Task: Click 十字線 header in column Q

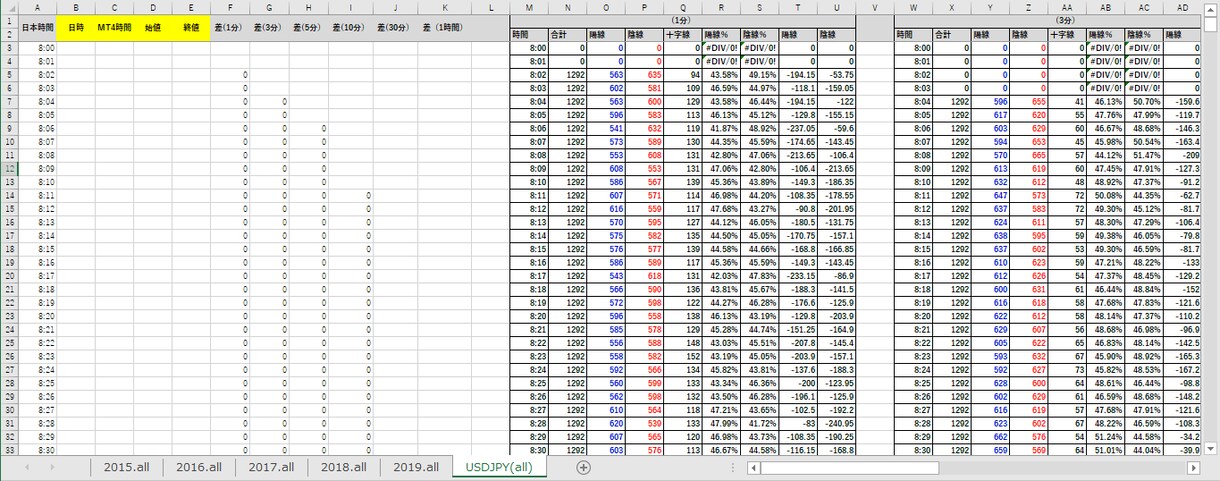Action: coord(683,34)
